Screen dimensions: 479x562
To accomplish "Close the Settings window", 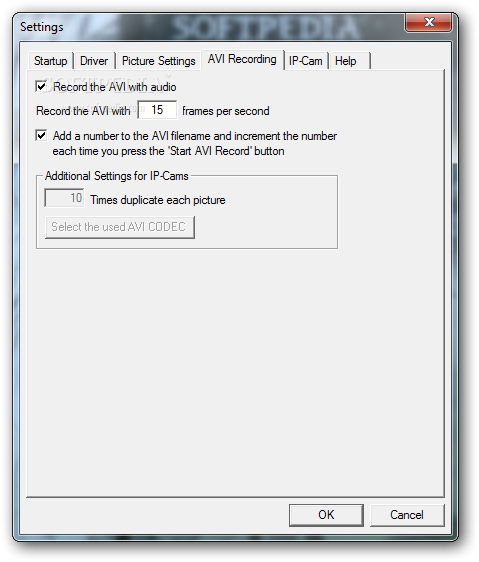I will tap(428, 22).
